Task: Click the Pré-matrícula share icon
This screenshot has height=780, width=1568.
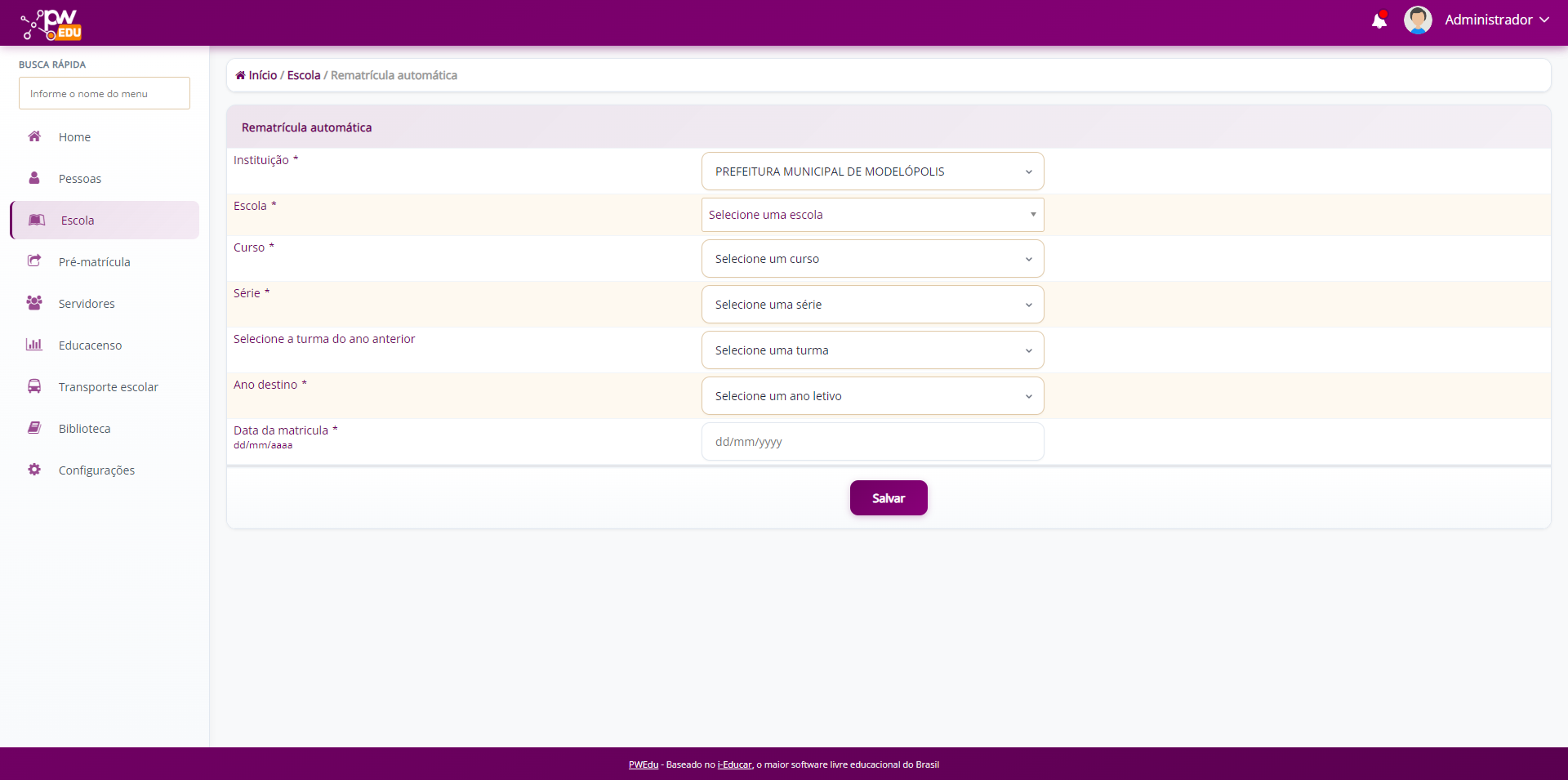Action: tap(34, 261)
